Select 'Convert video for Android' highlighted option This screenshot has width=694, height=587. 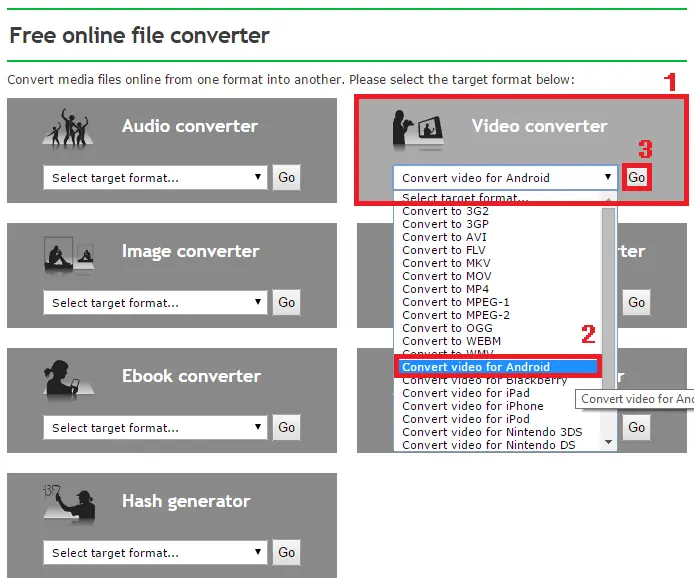click(x=497, y=367)
